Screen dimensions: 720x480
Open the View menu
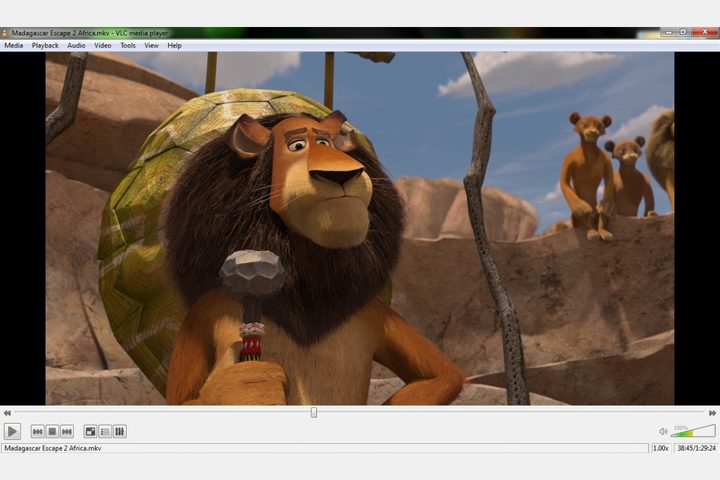(151, 45)
